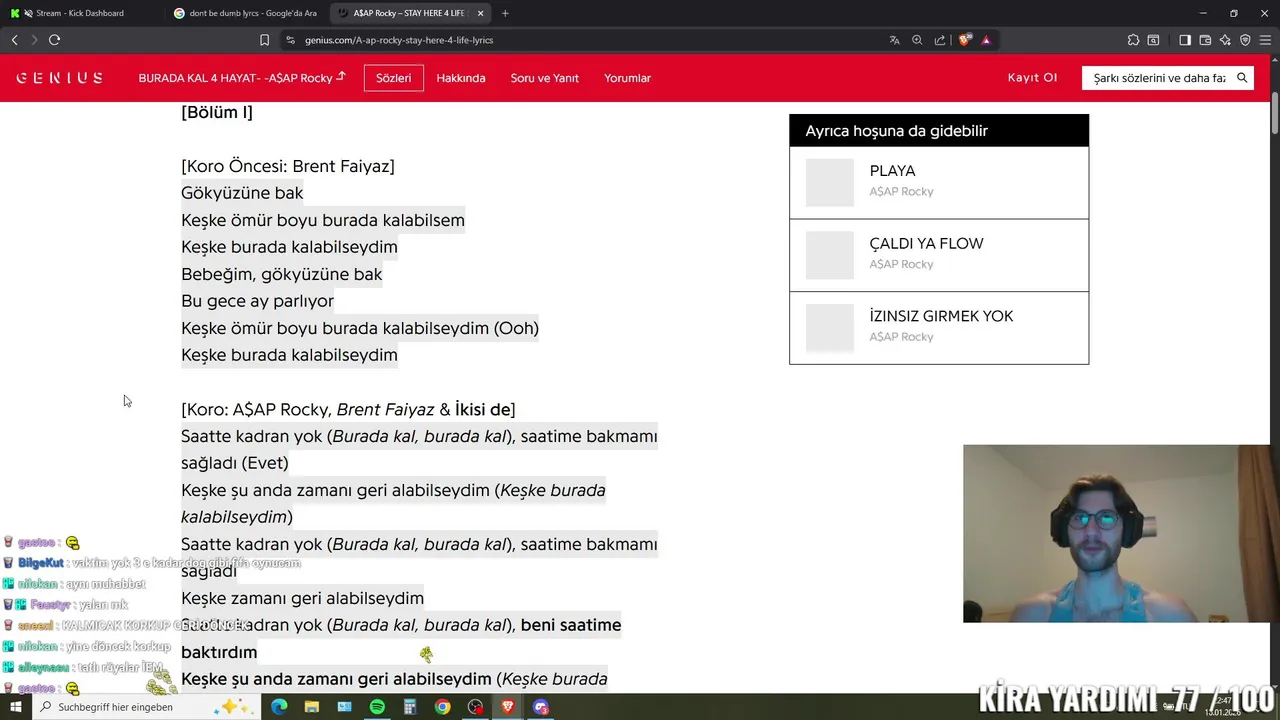Click the Koro Öncesi: Brent Faiyaz header
Viewport: 1280px width, 720px height.
(x=288, y=166)
